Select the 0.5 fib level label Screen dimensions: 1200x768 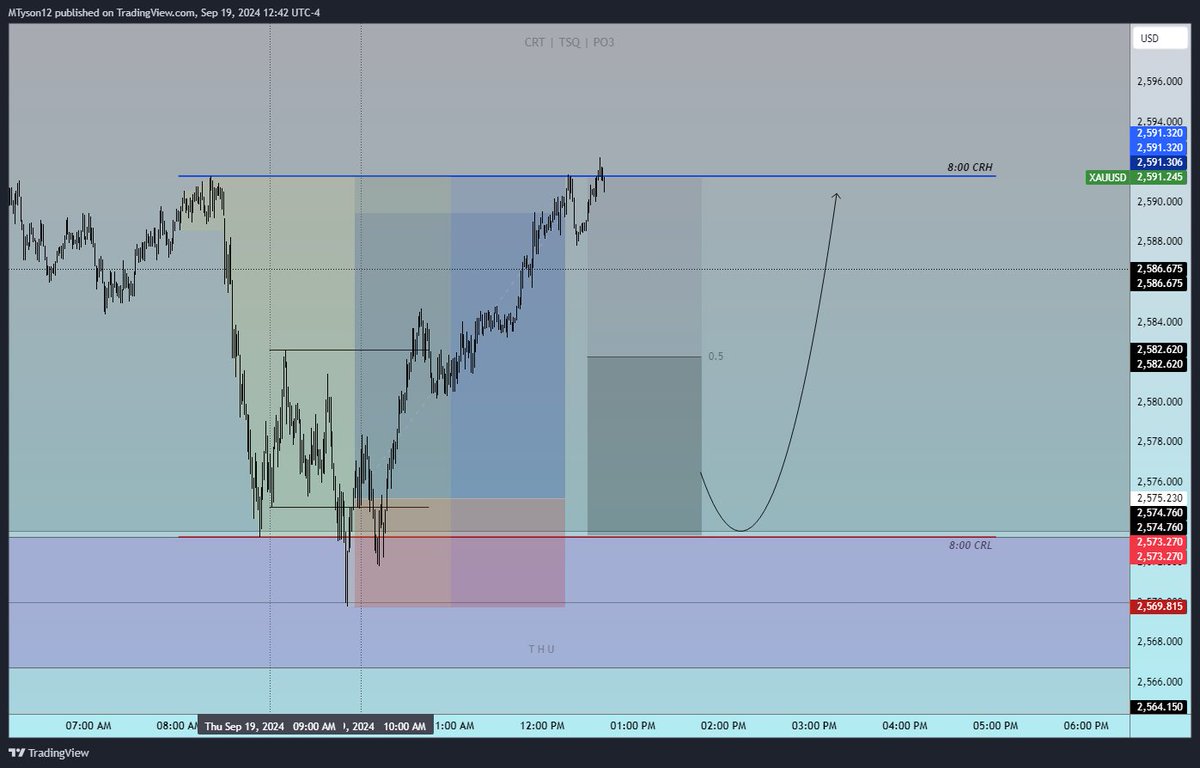[x=717, y=355]
